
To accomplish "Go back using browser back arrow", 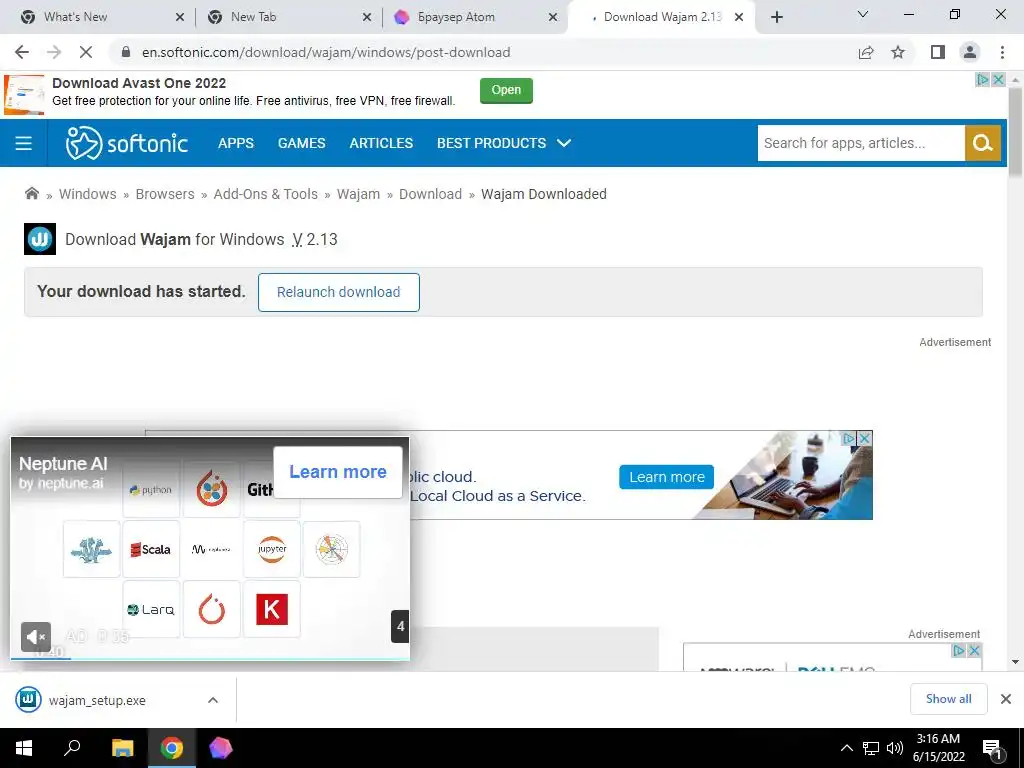I will pyautogui.click(x=22, y=52).
